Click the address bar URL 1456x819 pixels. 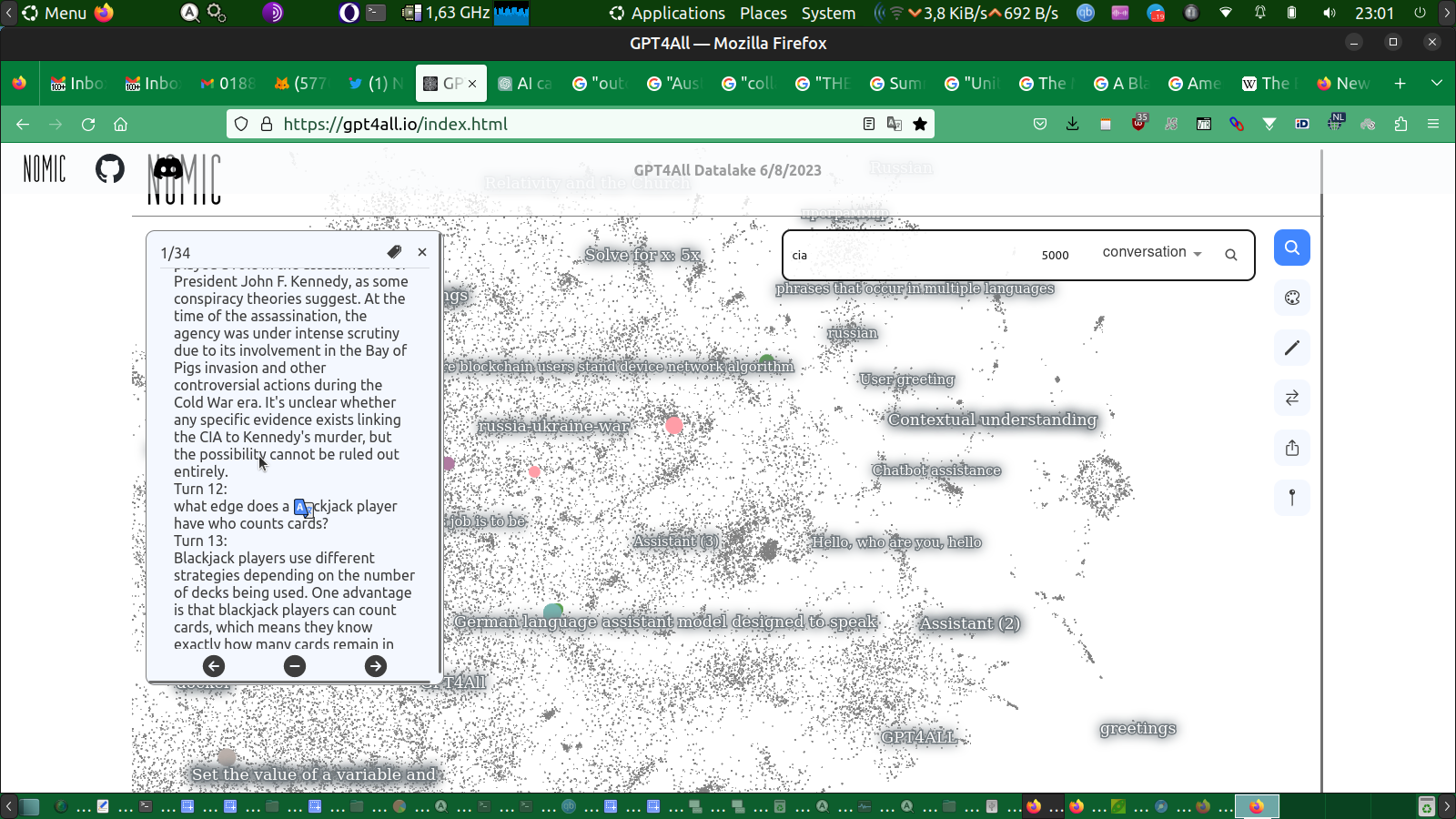[x=395, y=124]
